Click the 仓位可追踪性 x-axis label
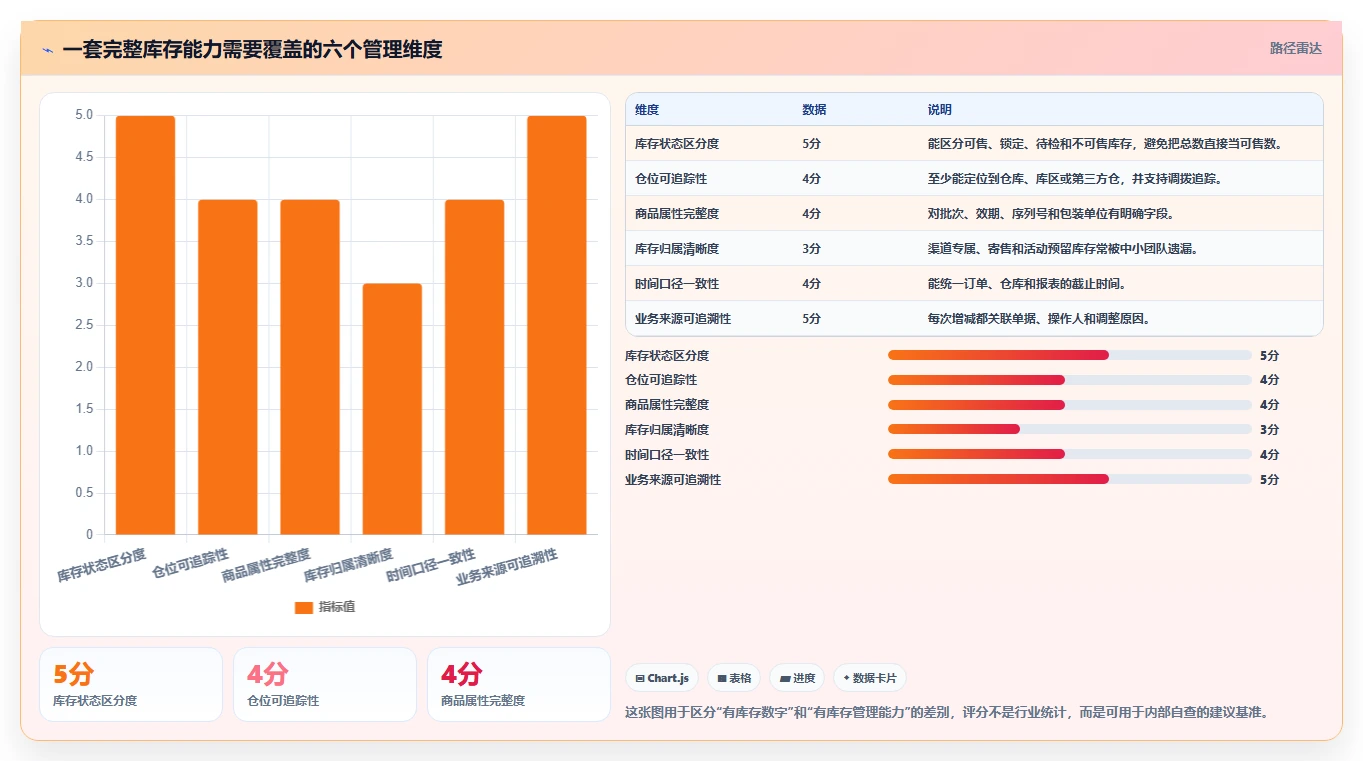This screenshot has width=1363, height=761. point(191,563)
